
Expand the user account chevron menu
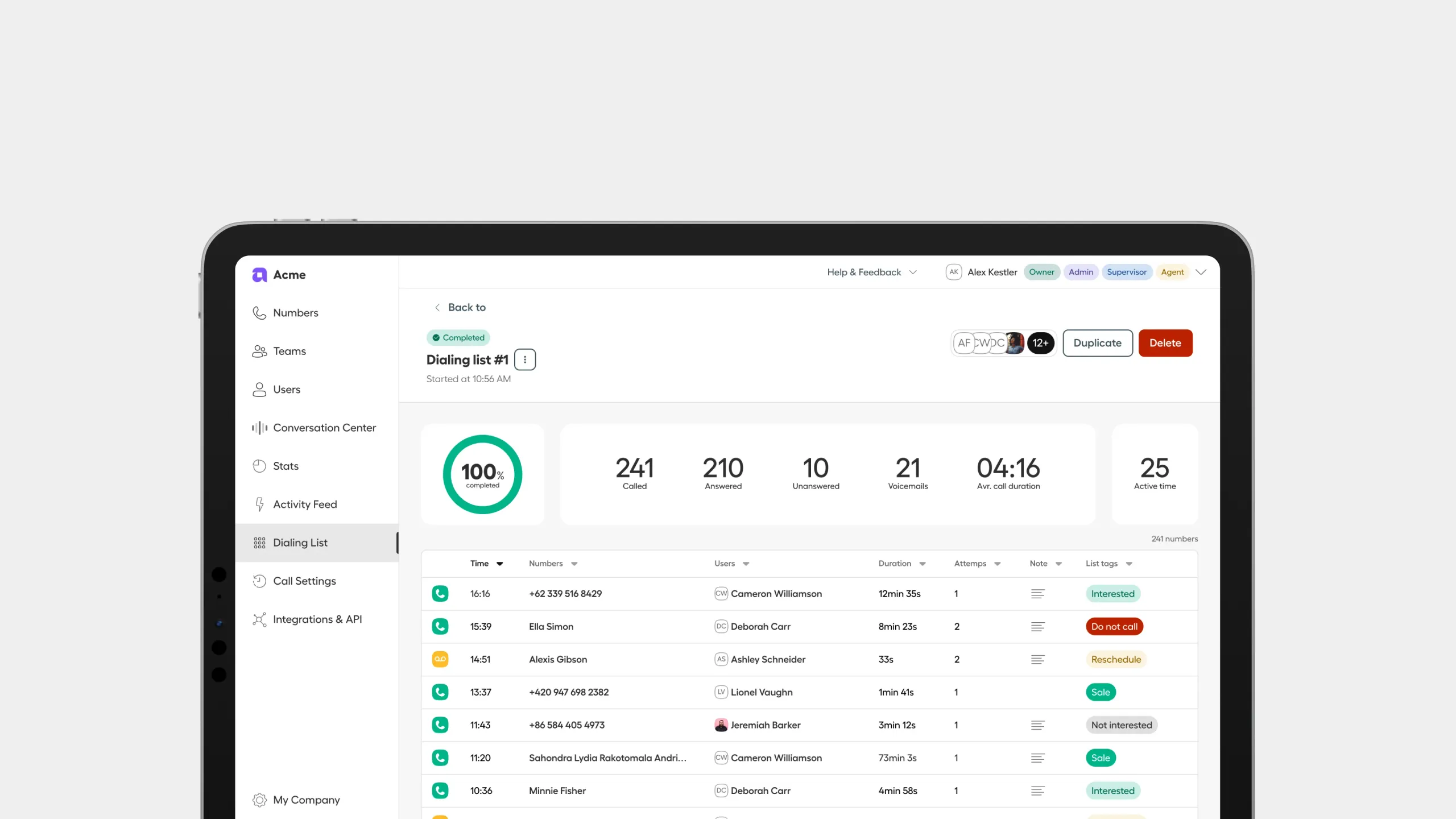(x=1201, y=272)
